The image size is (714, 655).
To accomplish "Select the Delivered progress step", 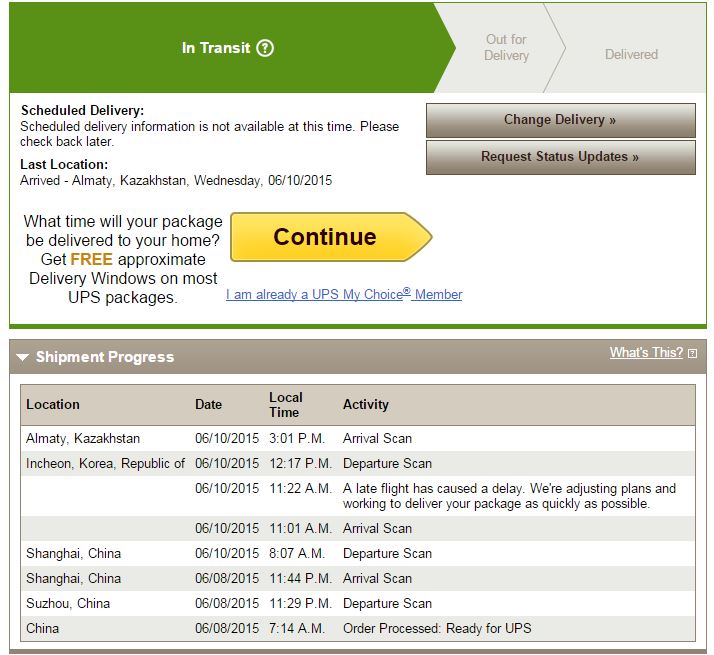I will [631, 54].
